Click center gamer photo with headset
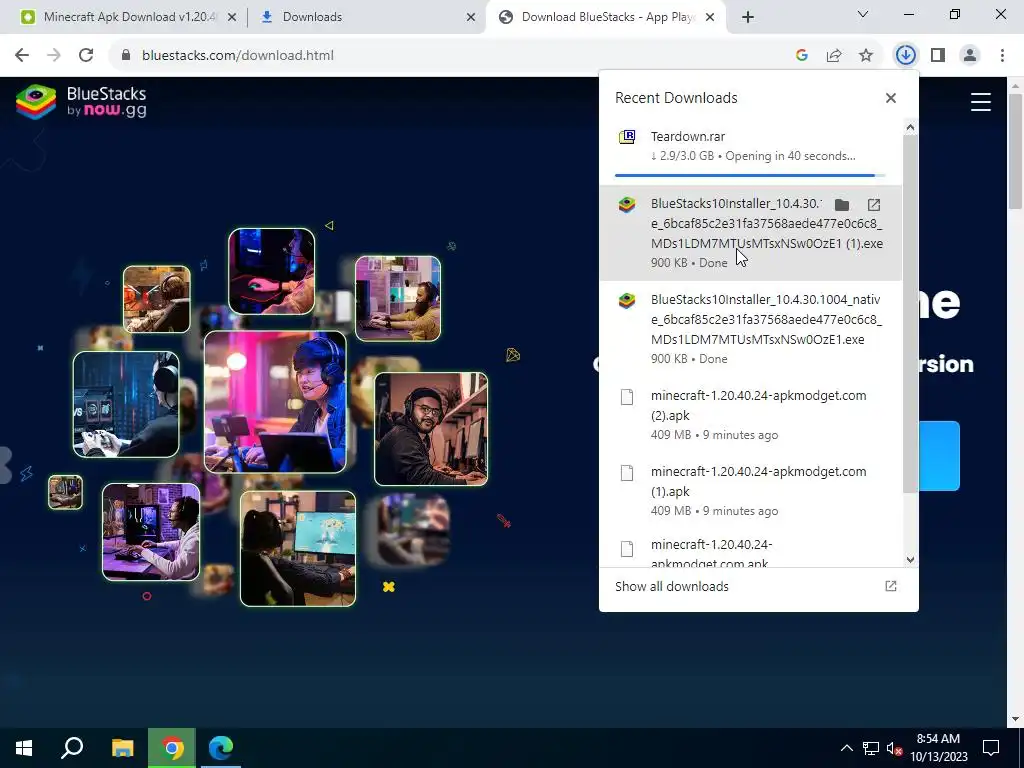This screenshot has height=768, width=1024. point(275,402)
